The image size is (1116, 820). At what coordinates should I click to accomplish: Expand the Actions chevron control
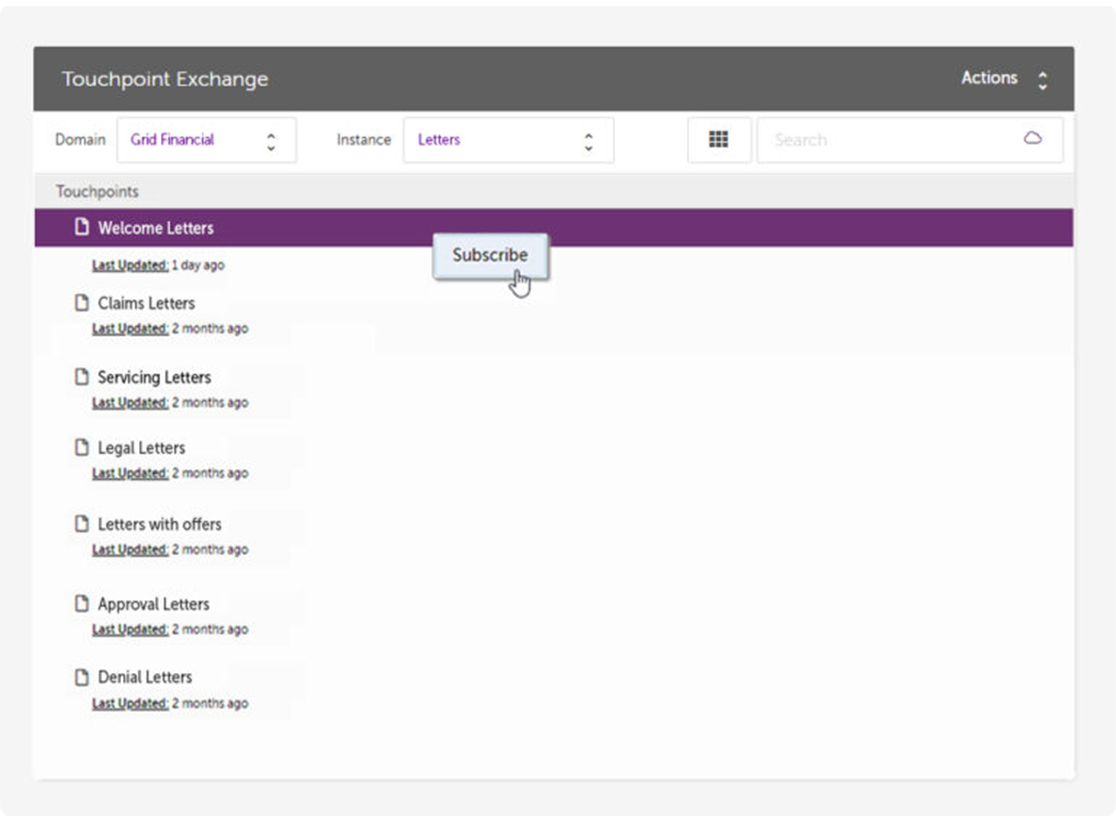(x=1041, y=78)
